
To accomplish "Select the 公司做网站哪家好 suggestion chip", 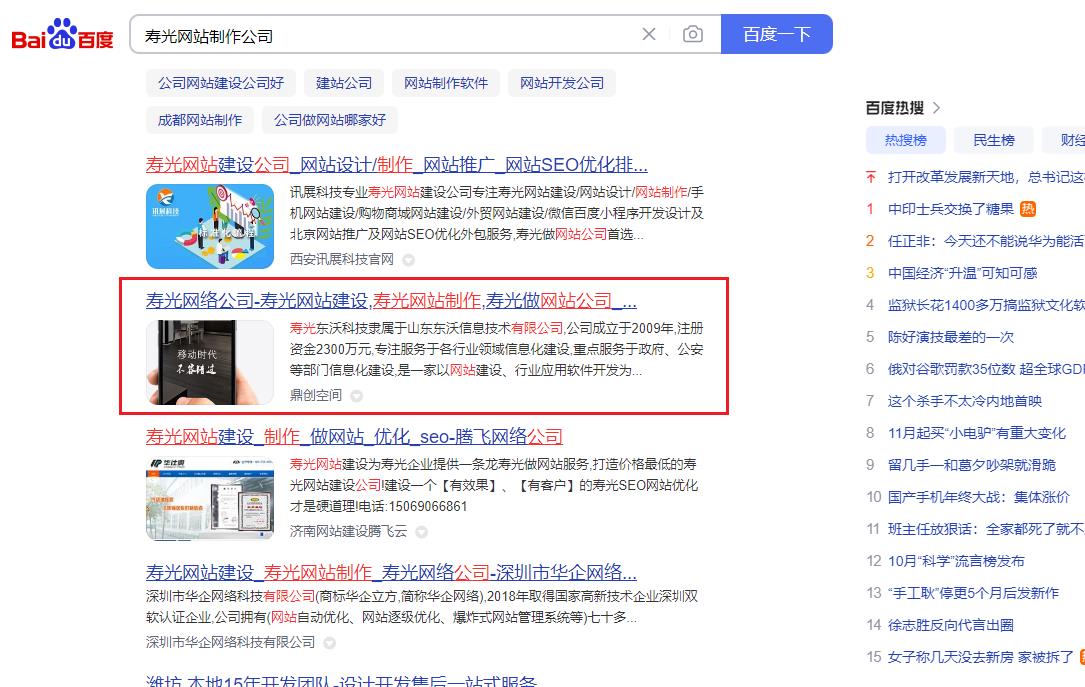I will coord(329,120).
